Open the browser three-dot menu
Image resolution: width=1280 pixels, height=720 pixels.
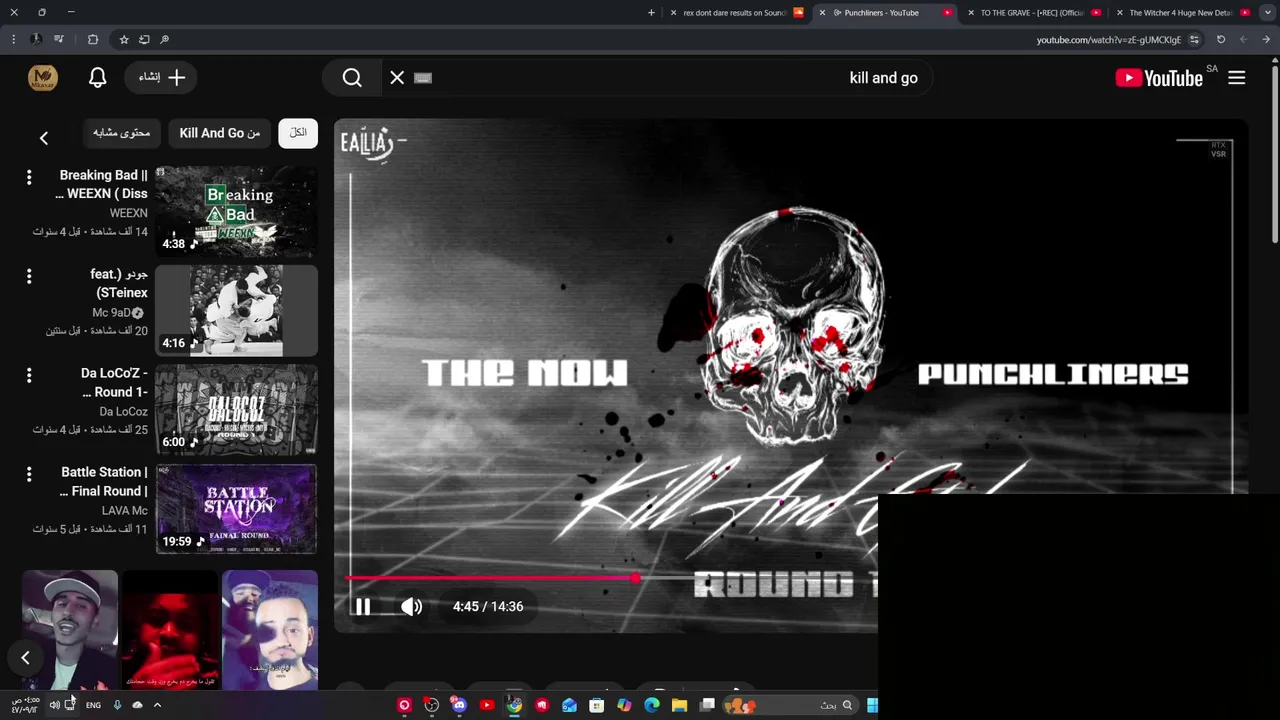pos(13,40)
